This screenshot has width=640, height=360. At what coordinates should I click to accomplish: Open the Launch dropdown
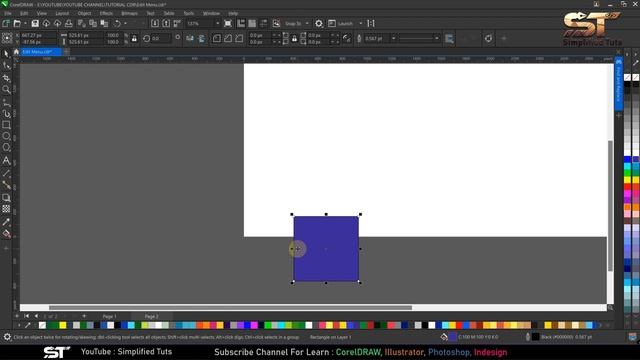pos(360,24)
